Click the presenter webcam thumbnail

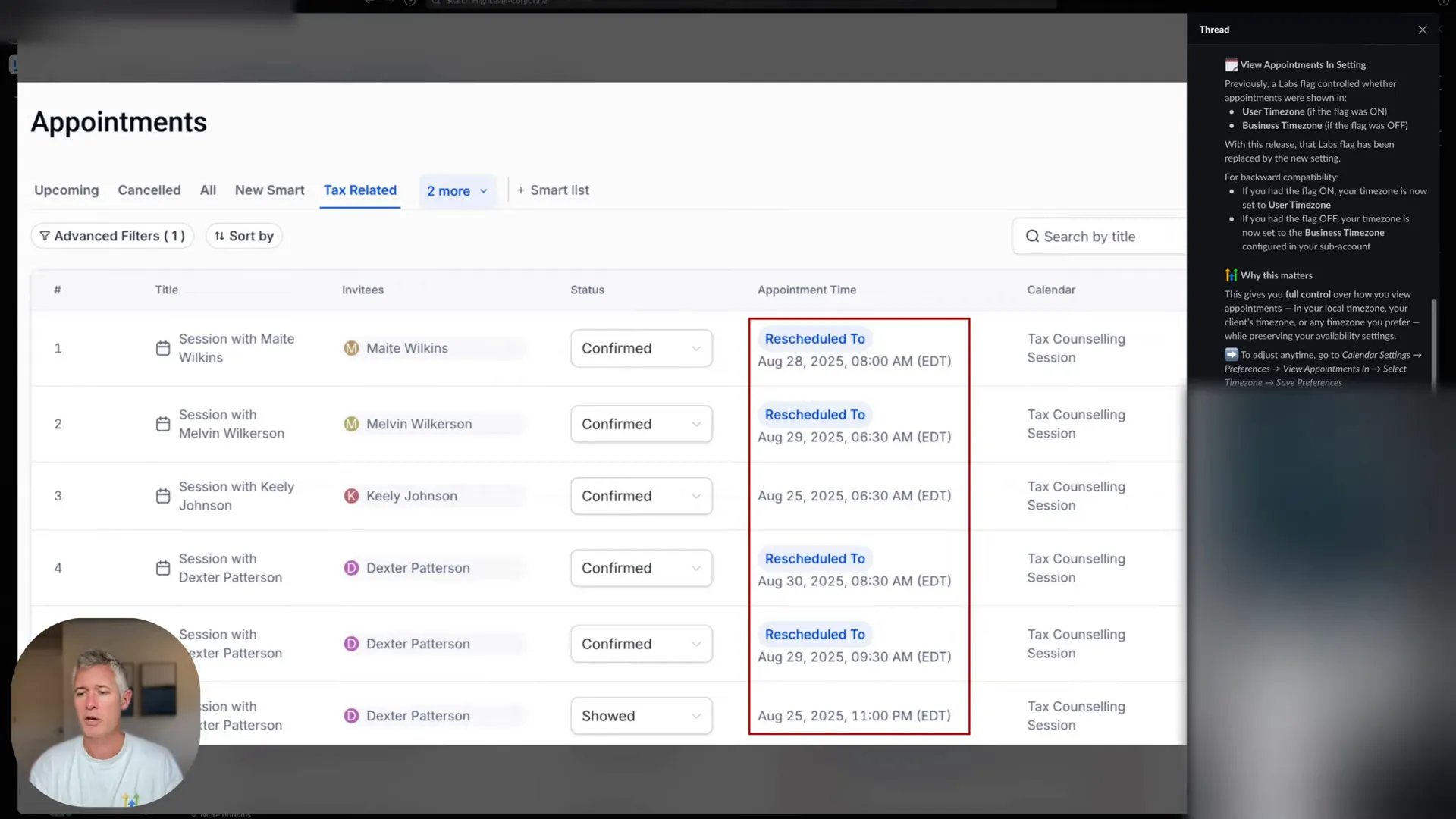point(105,712)
